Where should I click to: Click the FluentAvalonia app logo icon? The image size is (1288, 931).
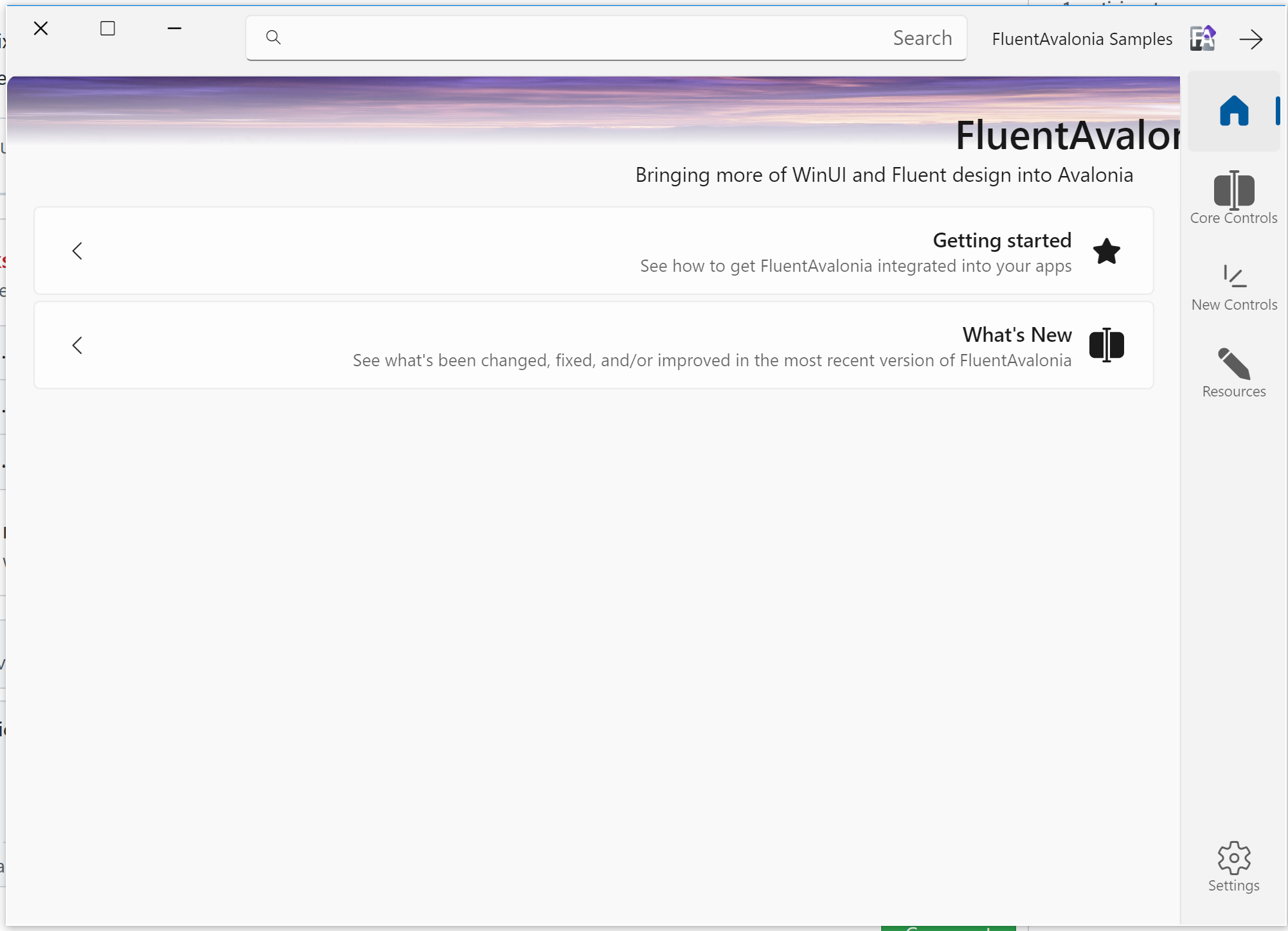(1202, 39)
